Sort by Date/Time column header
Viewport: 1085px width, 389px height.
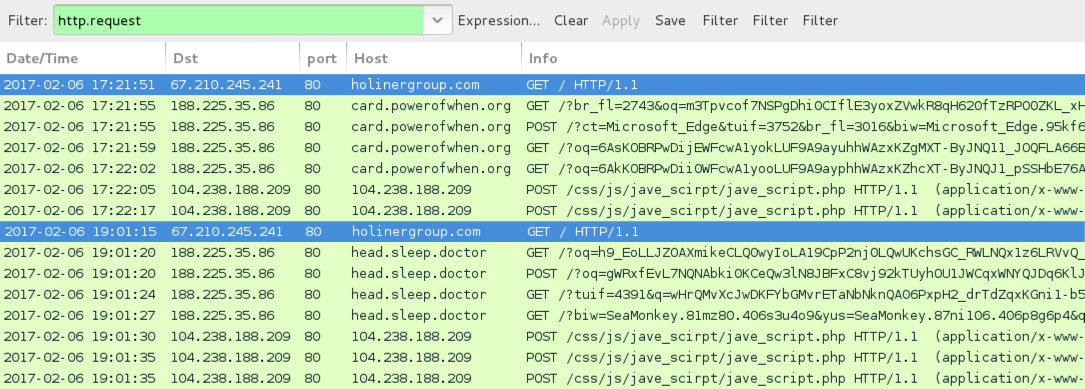click(x=83, y=58)
